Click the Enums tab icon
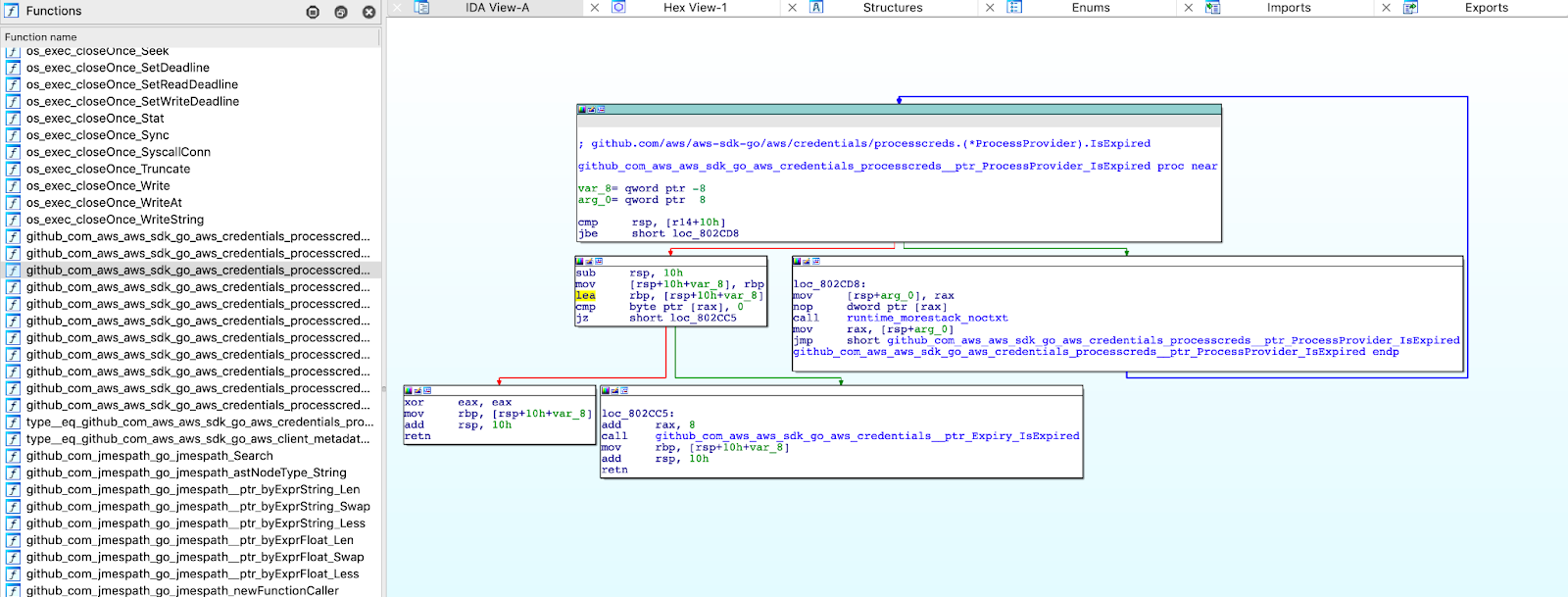The image size is (1568, 597). coord(1014,8)
